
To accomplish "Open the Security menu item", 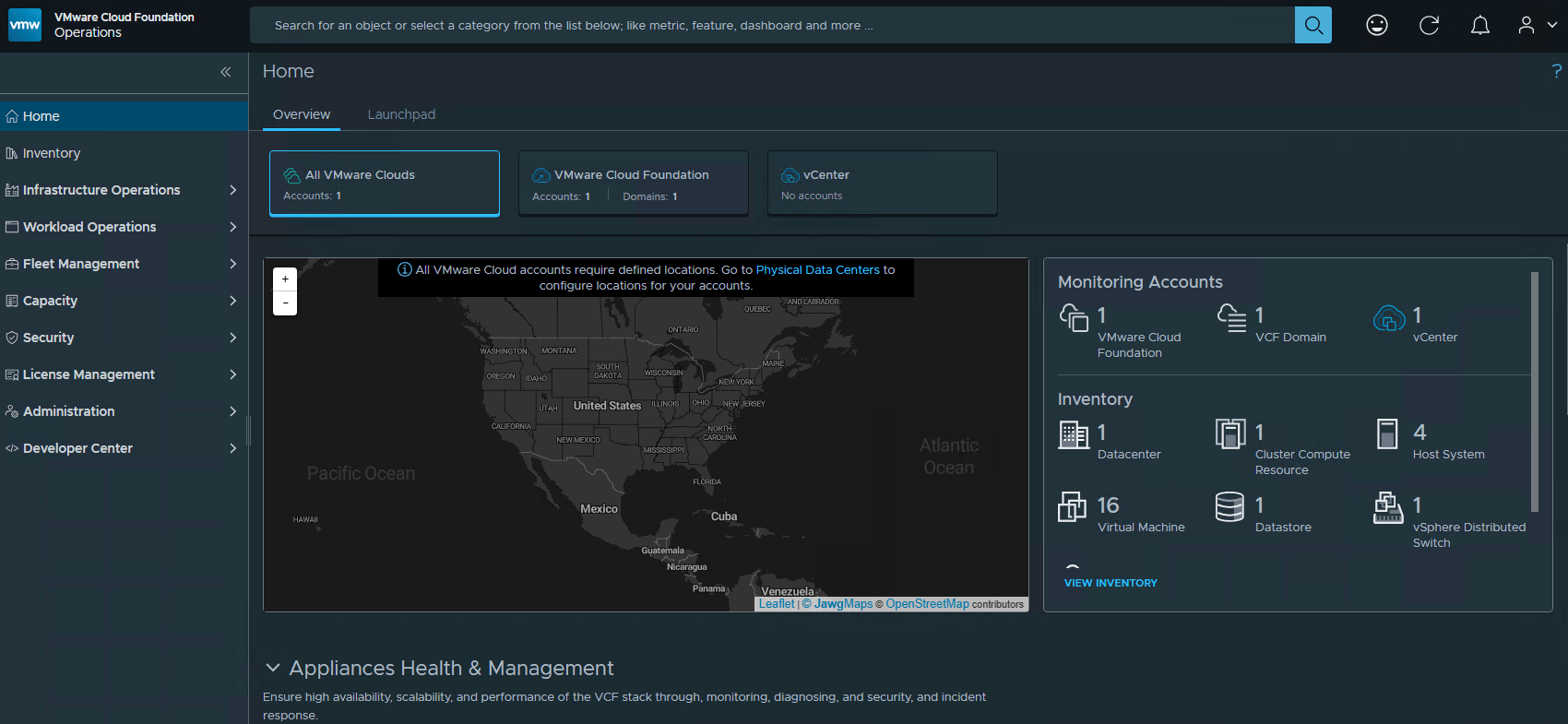I will coord(124,338).
